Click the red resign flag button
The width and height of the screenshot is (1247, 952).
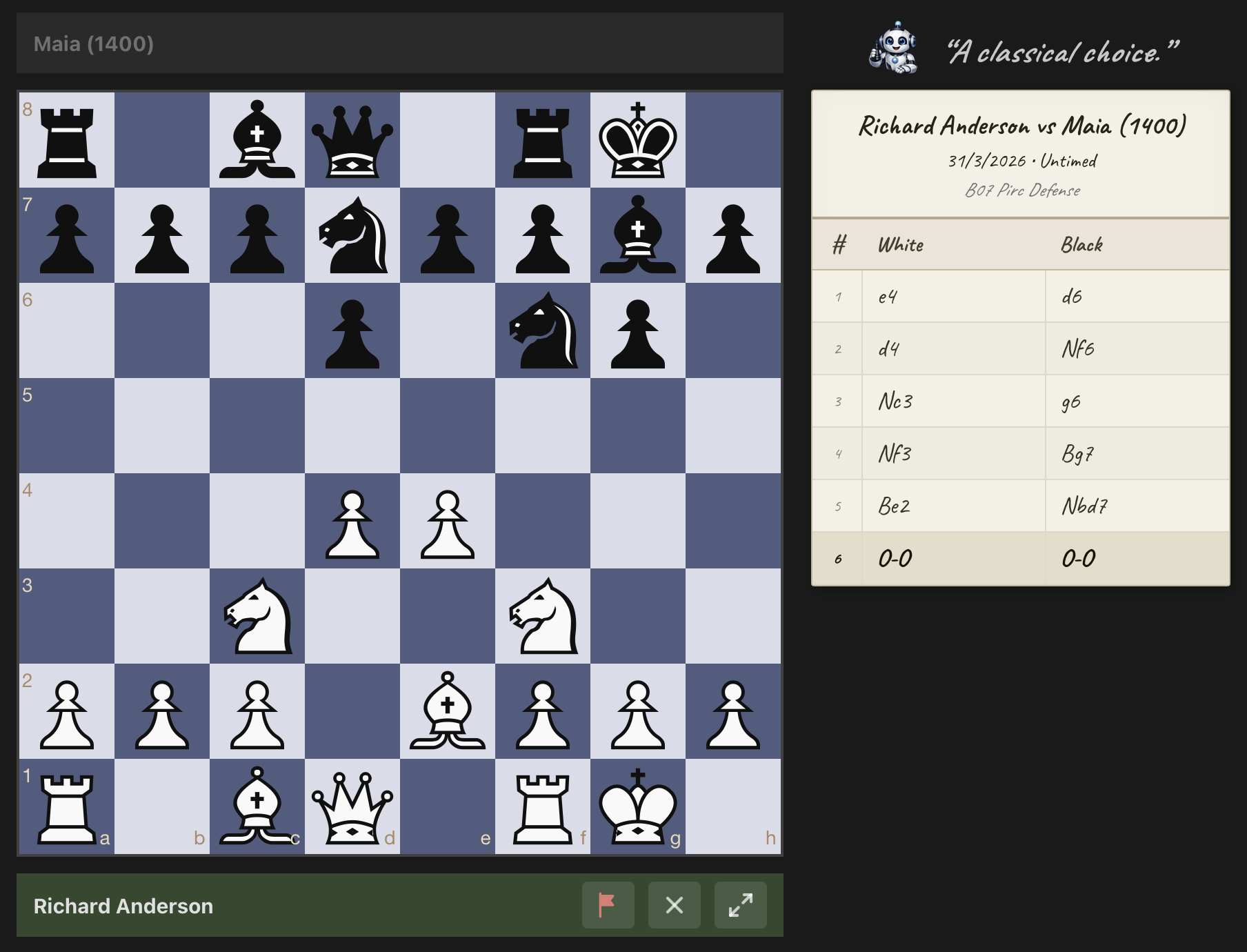[608, 906]
